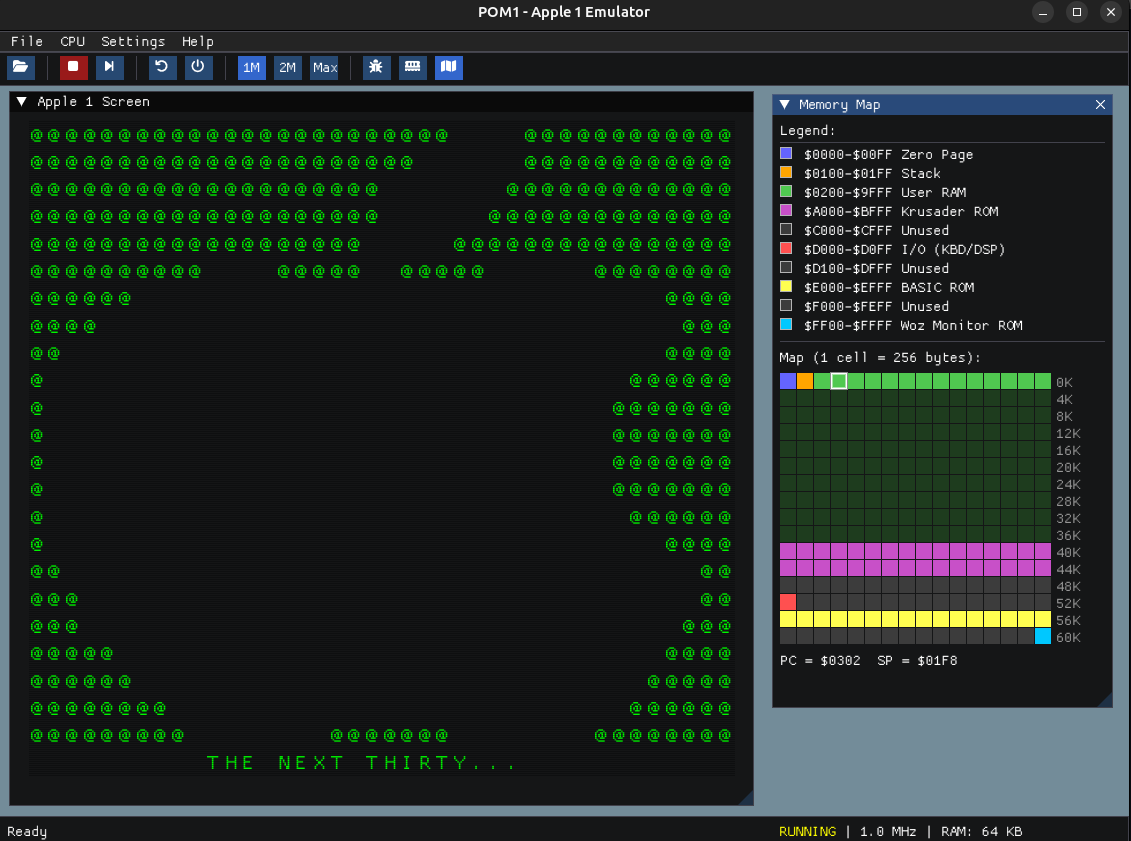This screenshot has width=1131, height=841.
Task: Stop emulation with the red stop icon
Action: pyautogui.click(x=72, y=67)
